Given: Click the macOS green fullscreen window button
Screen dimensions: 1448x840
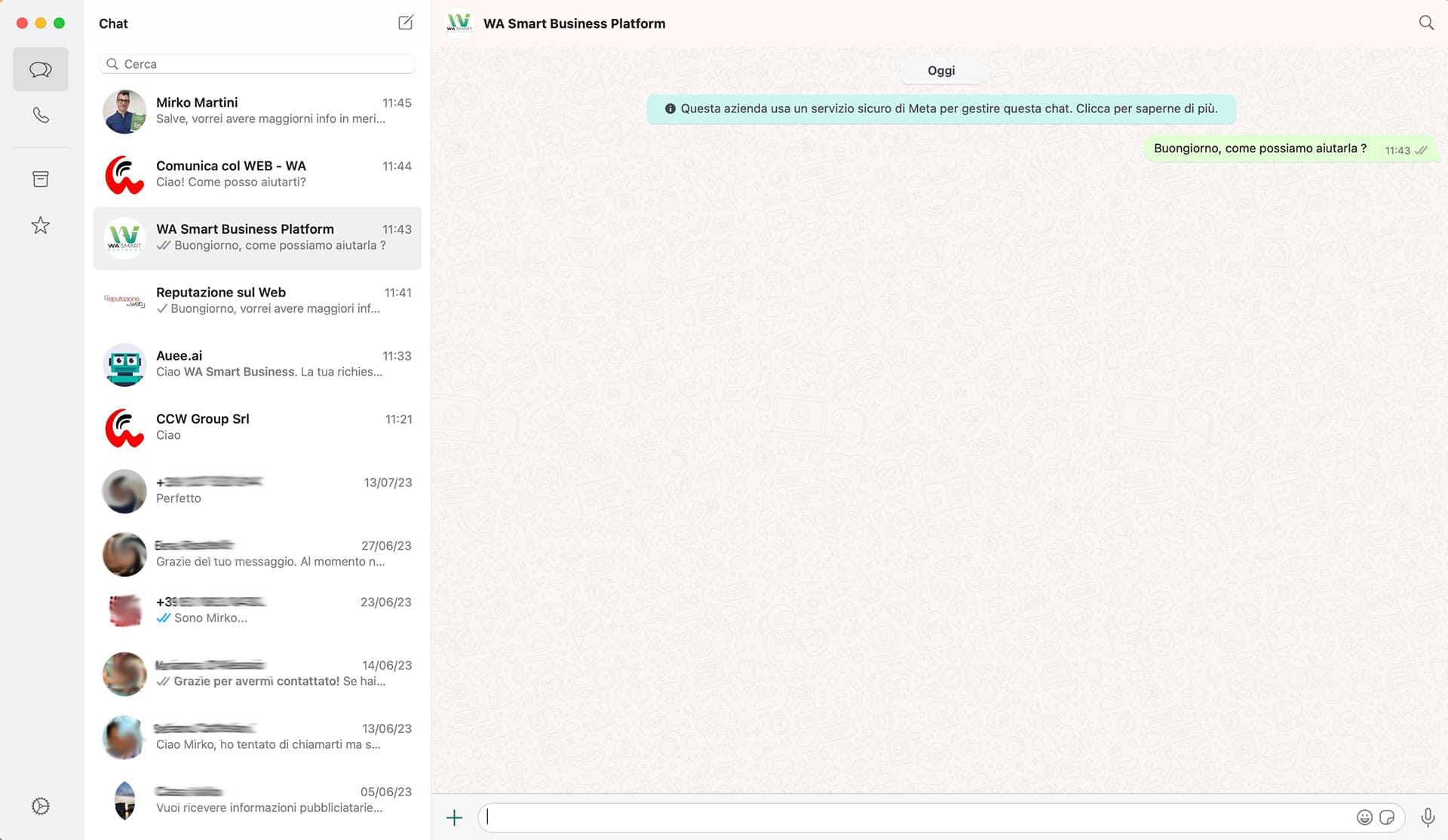Looking at the screenshot, I should coord(59,23).
